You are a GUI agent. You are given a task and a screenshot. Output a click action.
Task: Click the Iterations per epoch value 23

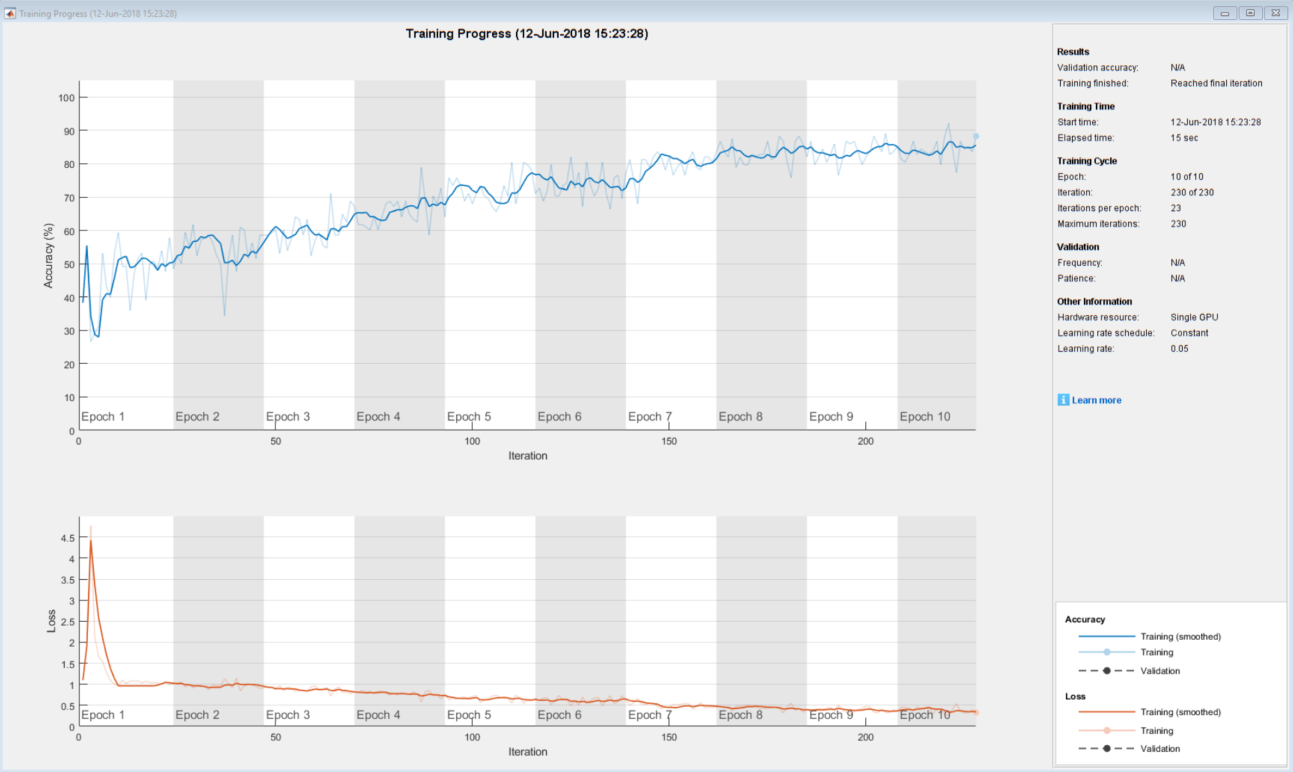click(1176, 208)
